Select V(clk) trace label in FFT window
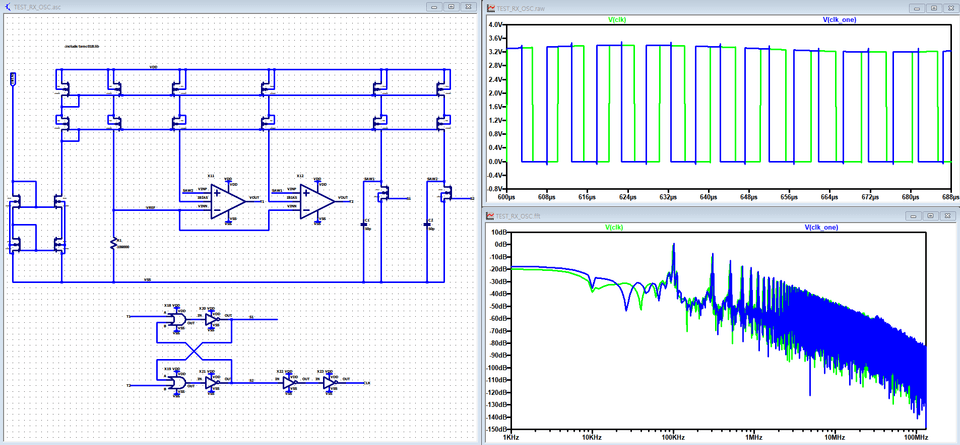Viewport: 960px width, 445px height. pyautogui.click(x=614, y=227)
